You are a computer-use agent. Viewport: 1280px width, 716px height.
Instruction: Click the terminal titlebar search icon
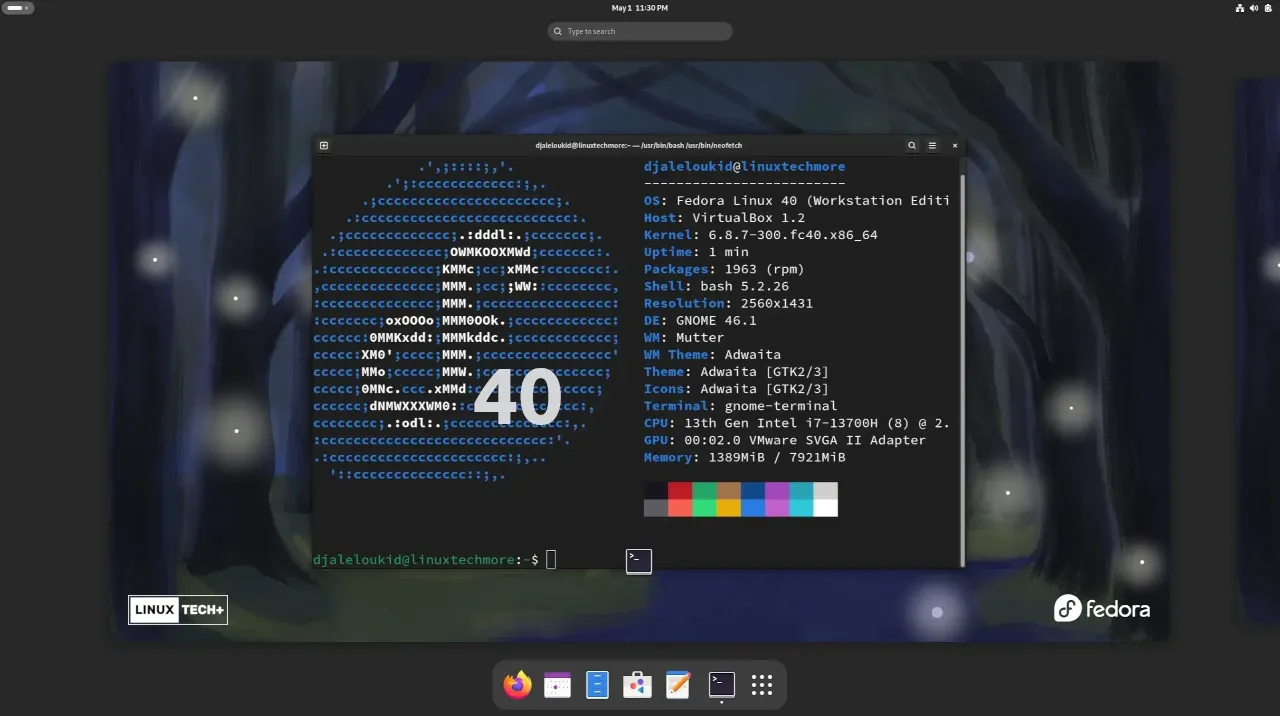[x=912, y=145]
